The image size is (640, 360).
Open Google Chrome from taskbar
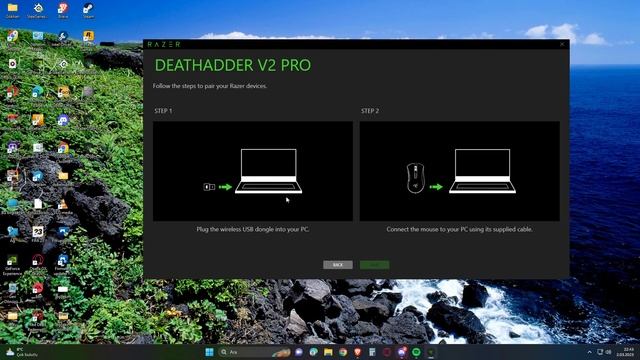click(x=343, y=352)
